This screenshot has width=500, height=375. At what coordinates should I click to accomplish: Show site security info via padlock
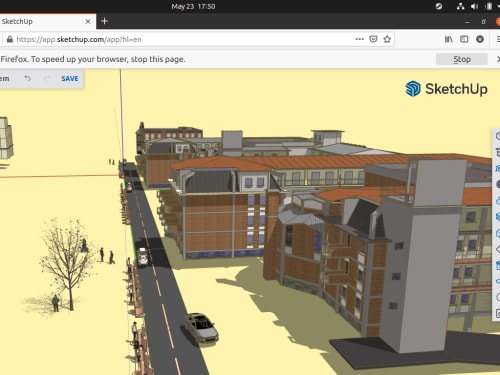click(10, 39)
